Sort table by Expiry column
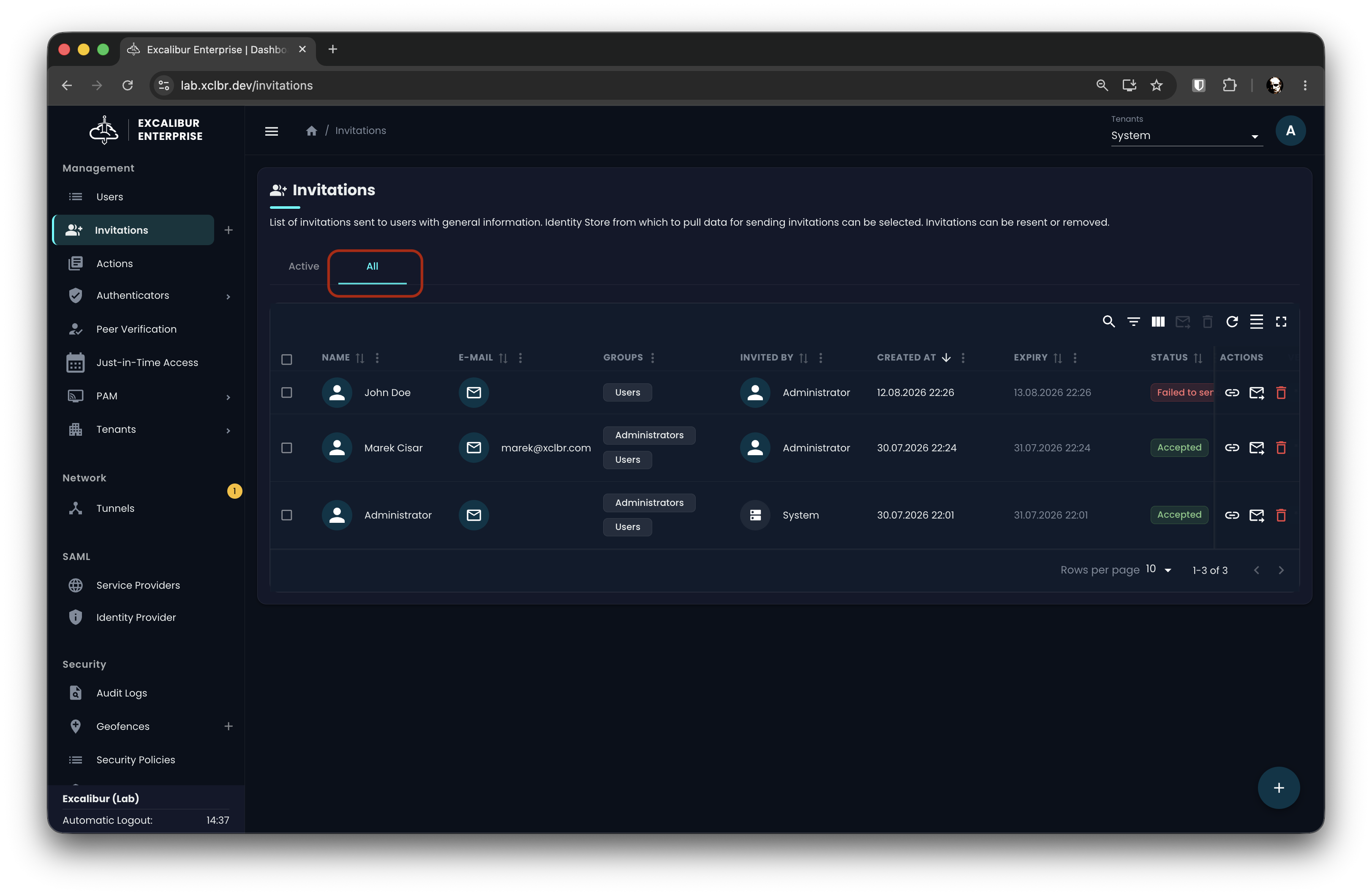This screenshot has height=896, width=1372. coord(1057,358)
